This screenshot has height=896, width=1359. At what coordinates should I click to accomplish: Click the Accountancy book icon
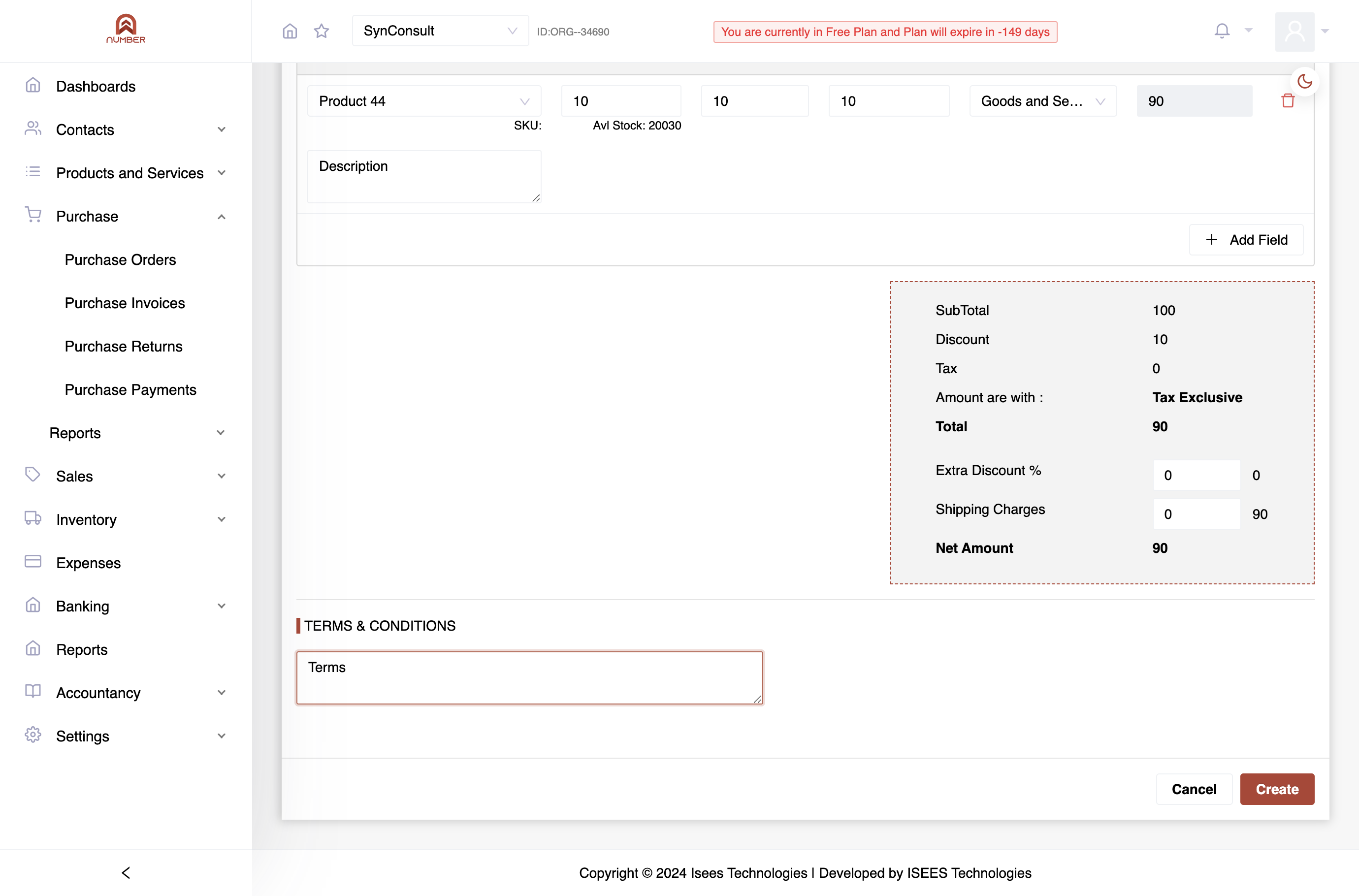33,691
